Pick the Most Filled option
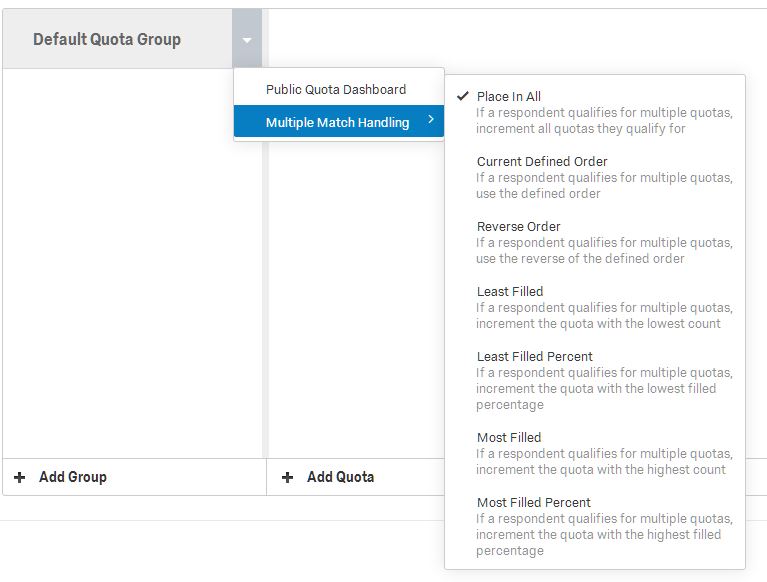767x582 pixels. pyautogui.click(x=509, y=438)
